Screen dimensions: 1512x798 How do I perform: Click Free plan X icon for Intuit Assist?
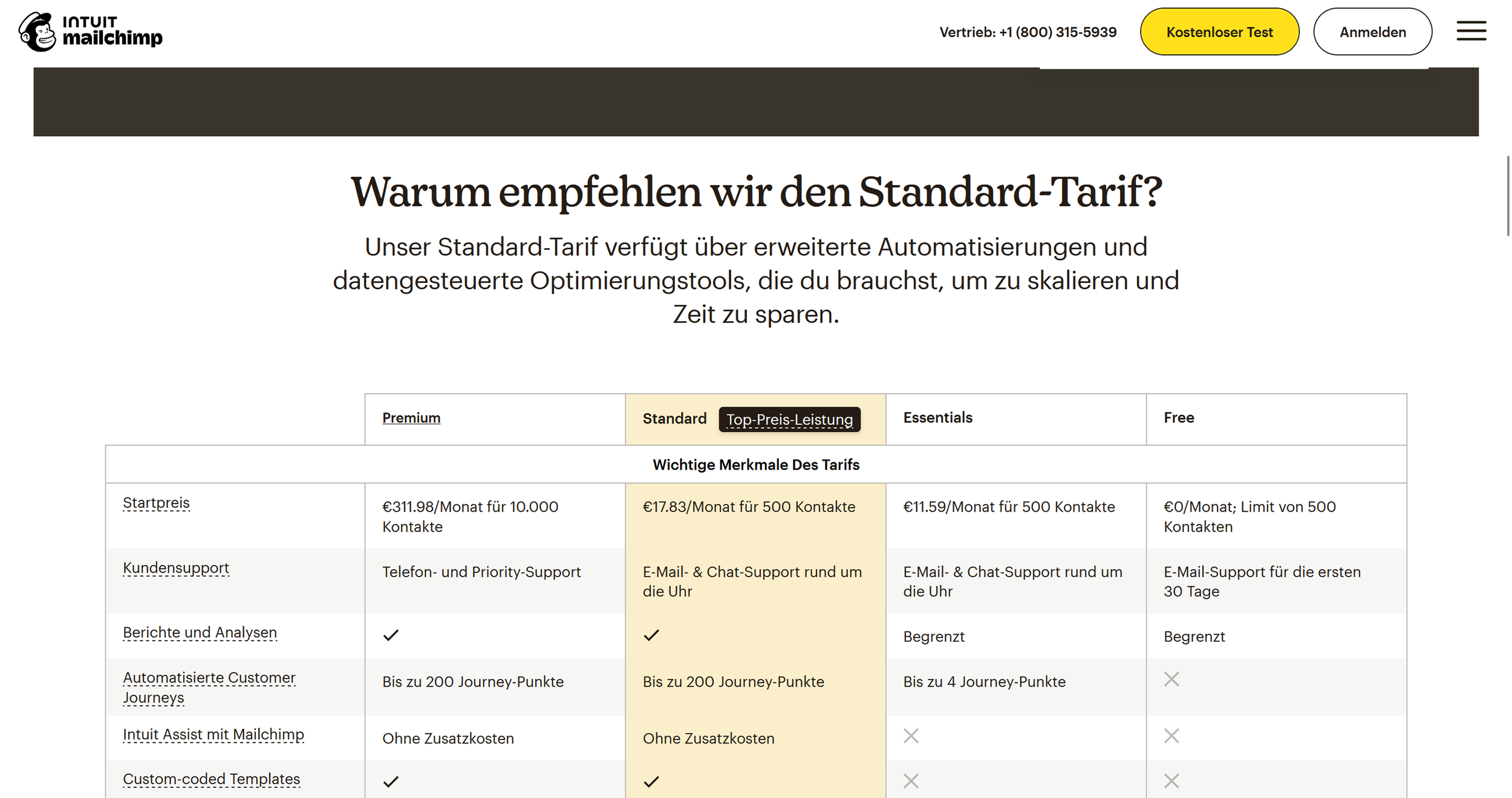point(1171,736)
